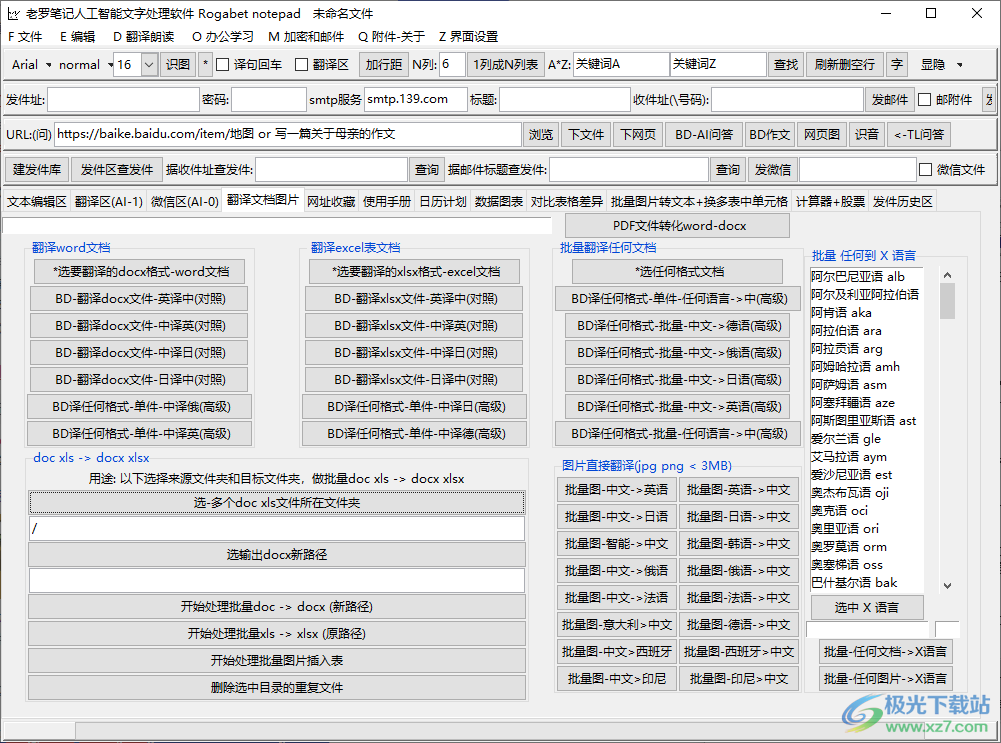Enable the 微信文件 checkbox
Viewport: 1001px width, 743px height.
(x=925, y=169)
